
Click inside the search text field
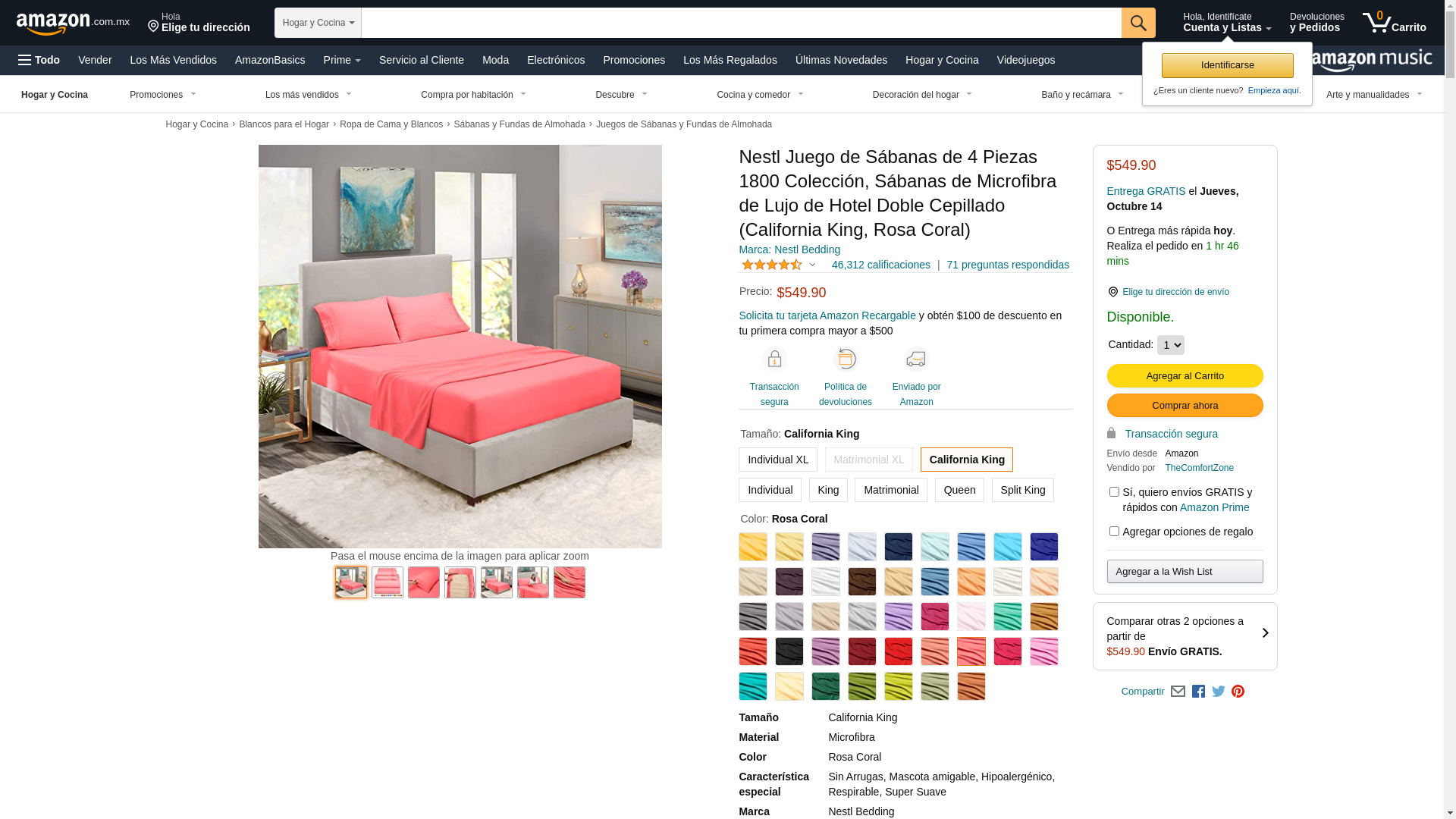coord(741,23)
